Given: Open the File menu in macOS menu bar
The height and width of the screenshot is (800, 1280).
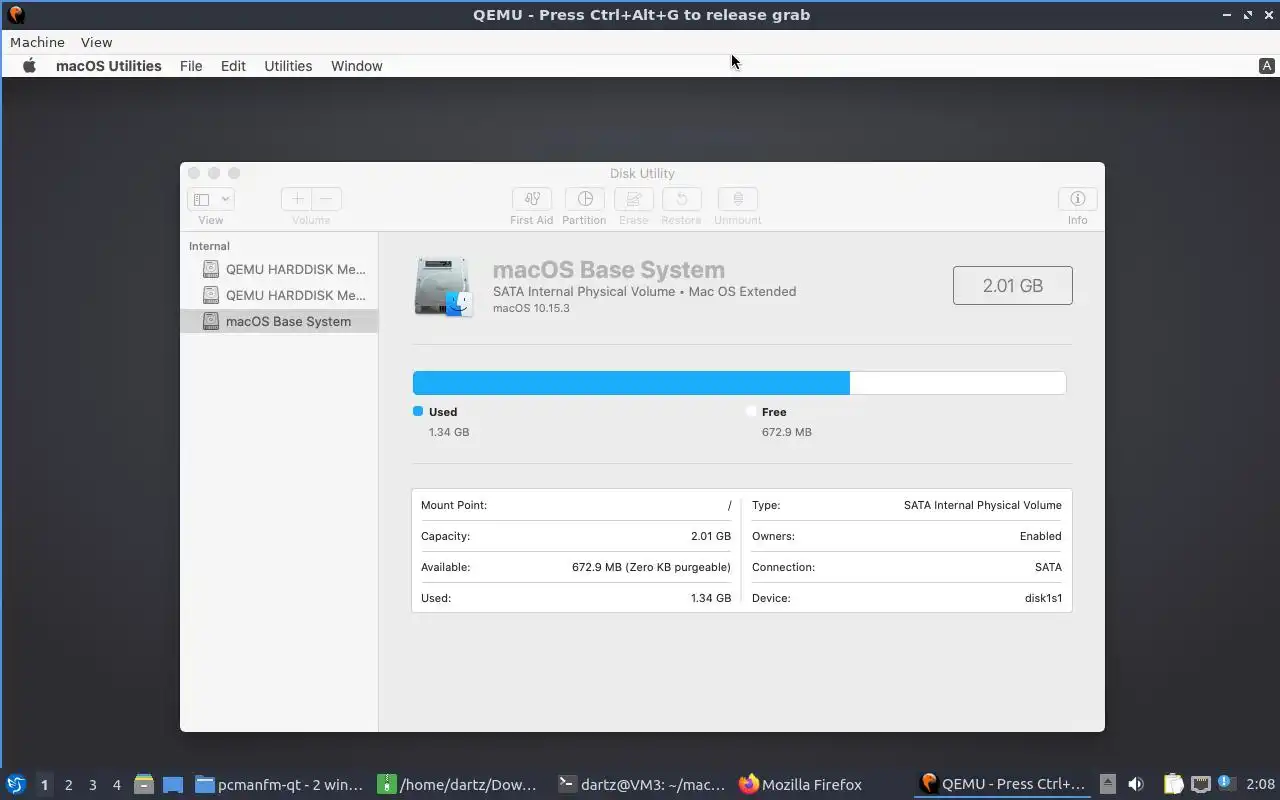Looking at the screenshot, I should point(191,66).
